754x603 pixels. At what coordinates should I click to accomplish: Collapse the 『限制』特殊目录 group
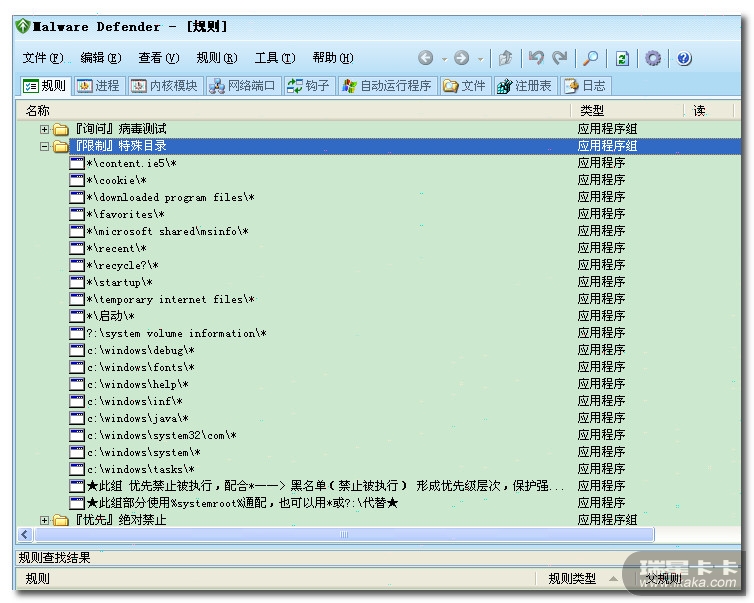(44, 146)
